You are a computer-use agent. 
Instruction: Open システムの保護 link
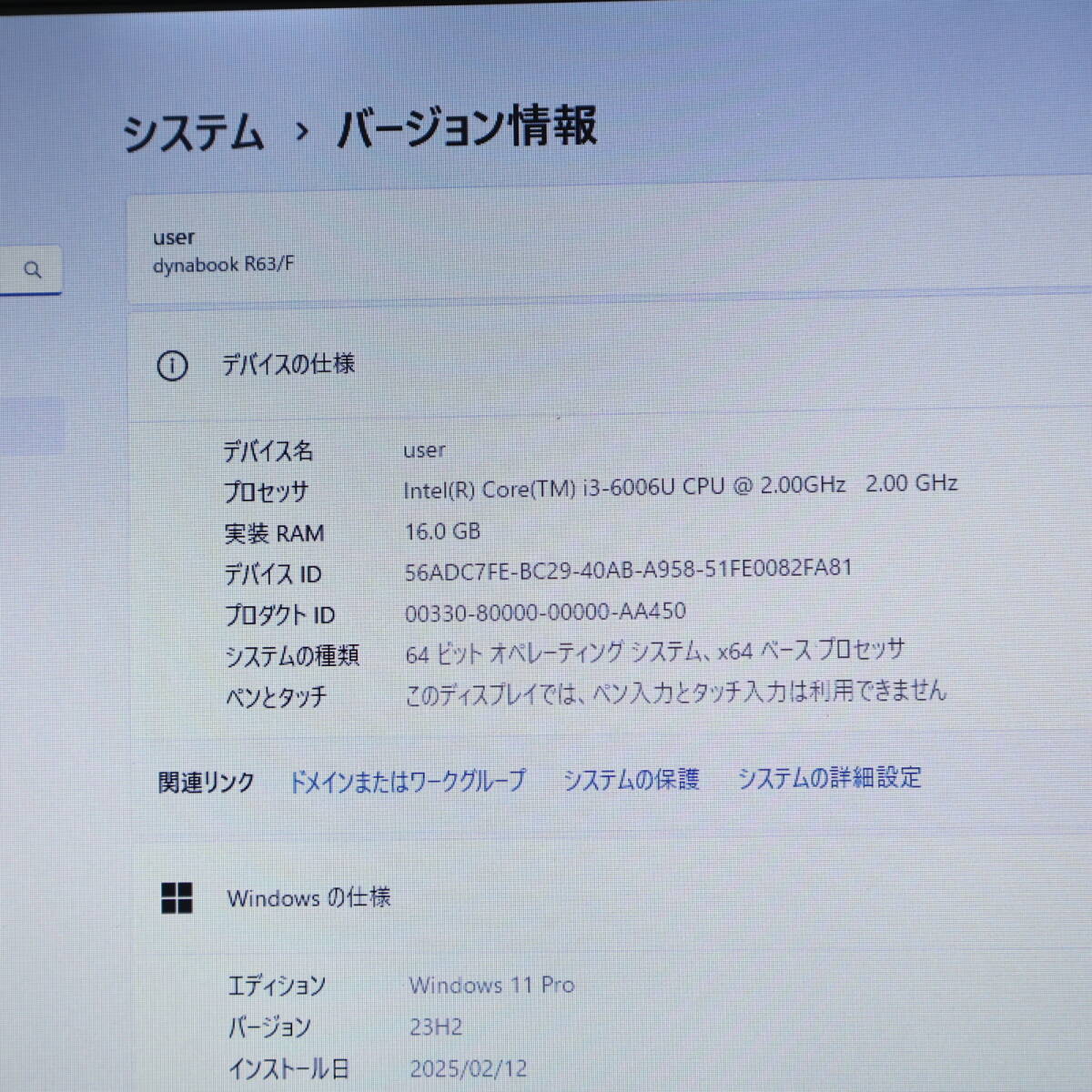pyautogui.click(x=631, y=779)
